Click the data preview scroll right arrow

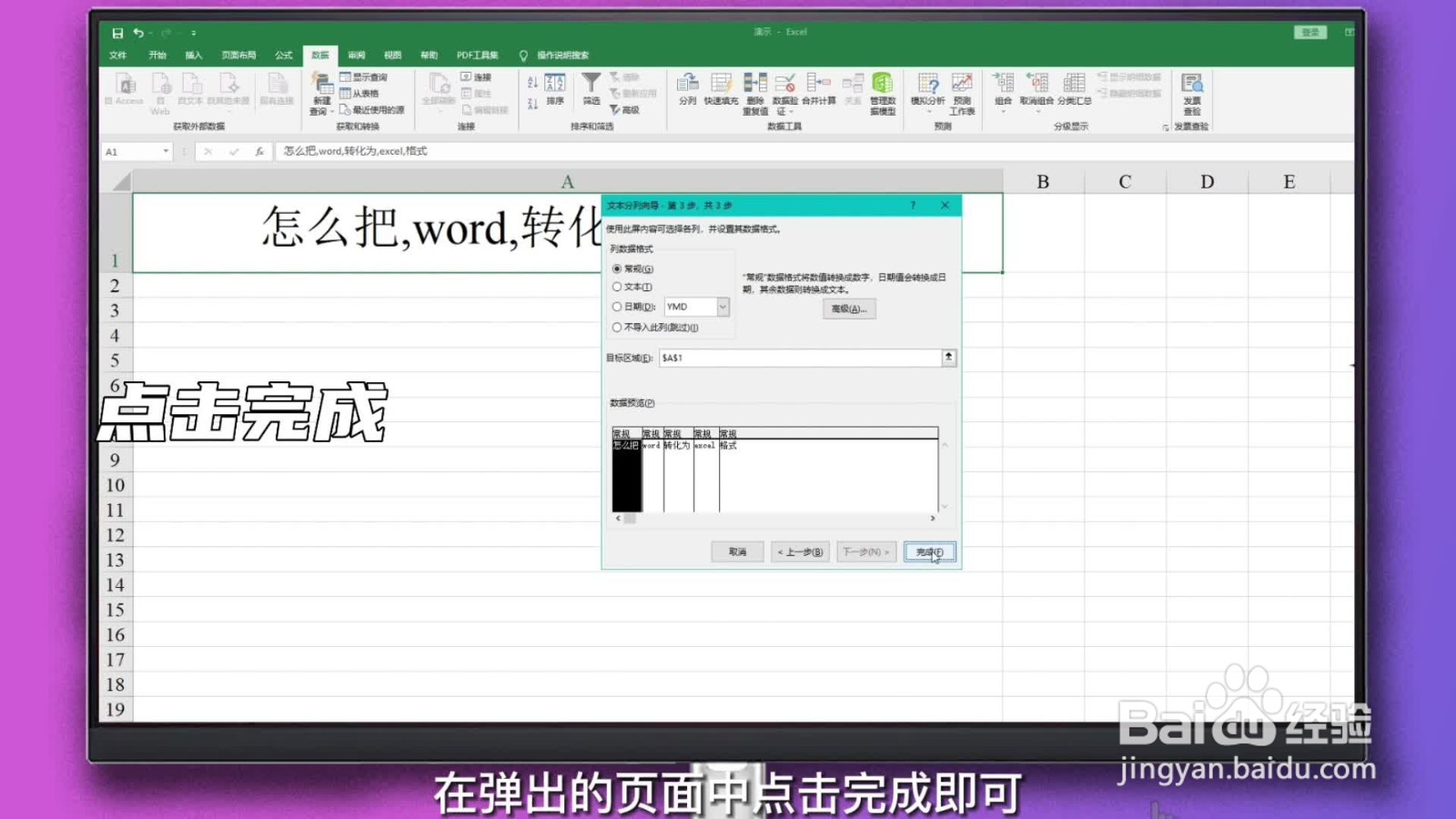pos(933,518)
